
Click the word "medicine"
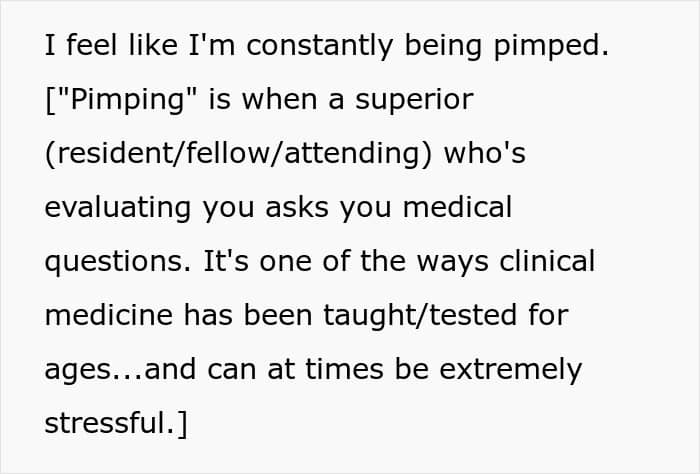[x=108, y=315]
